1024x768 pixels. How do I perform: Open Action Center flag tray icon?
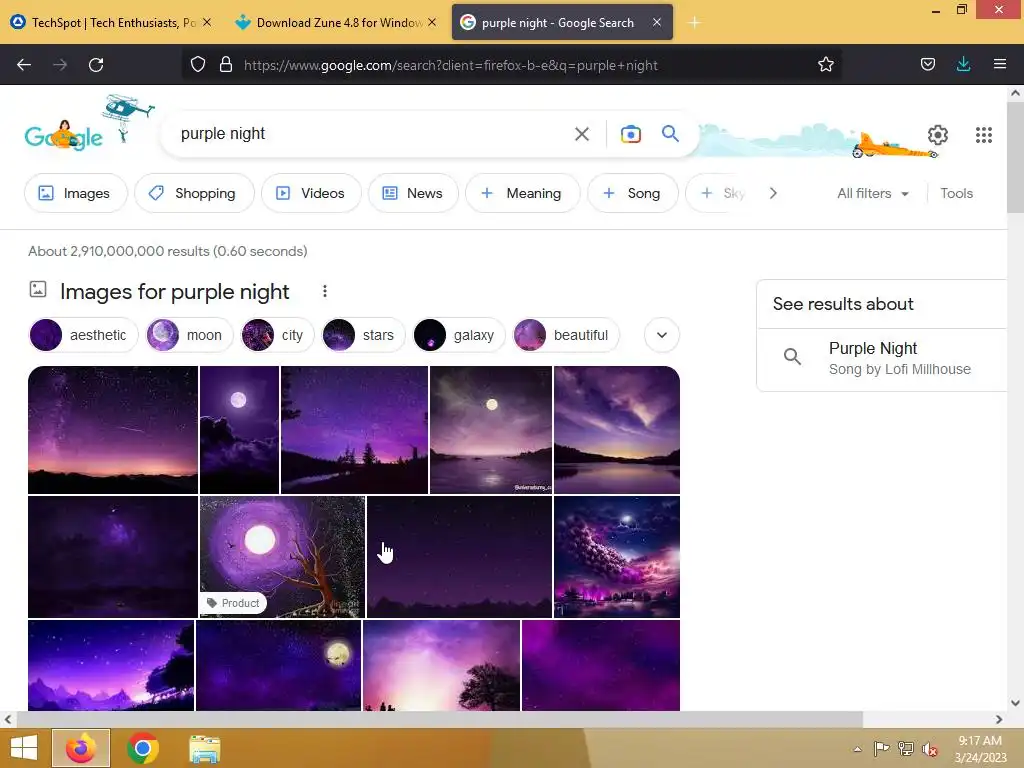pyautogui.click(x=881, y=749)
